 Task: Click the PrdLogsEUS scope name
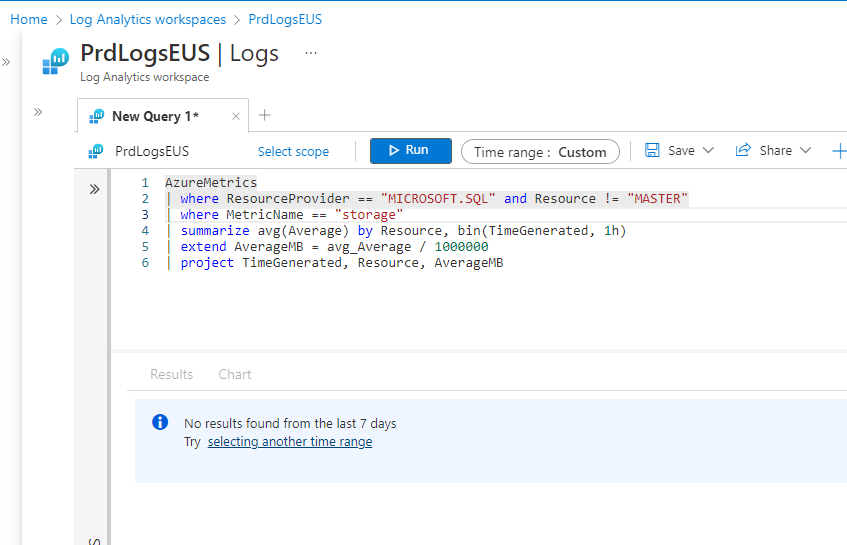pyautogui.click(x=152, y=151)
